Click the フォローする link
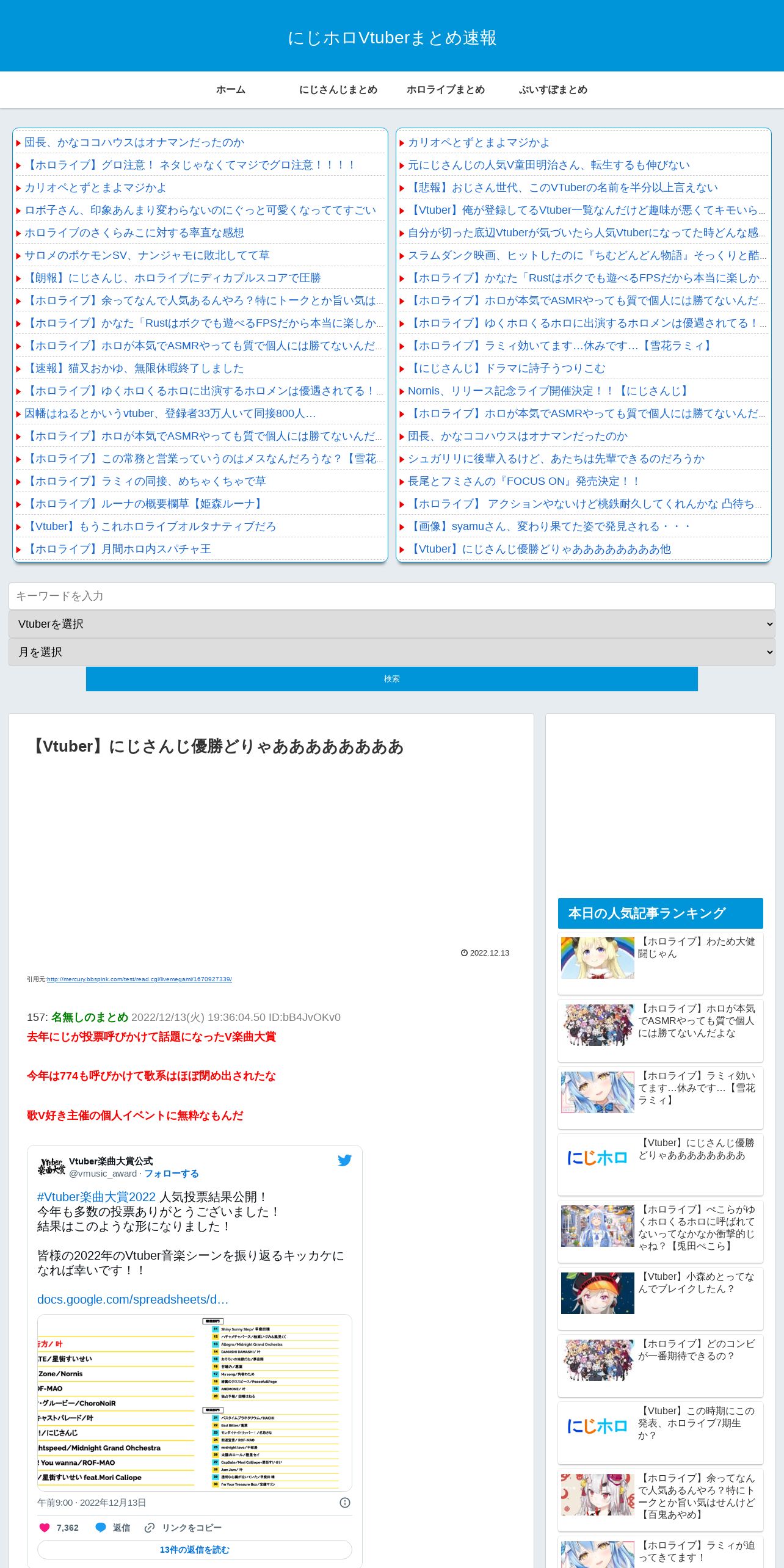 pyautogui.click(x=172, y=1174)
